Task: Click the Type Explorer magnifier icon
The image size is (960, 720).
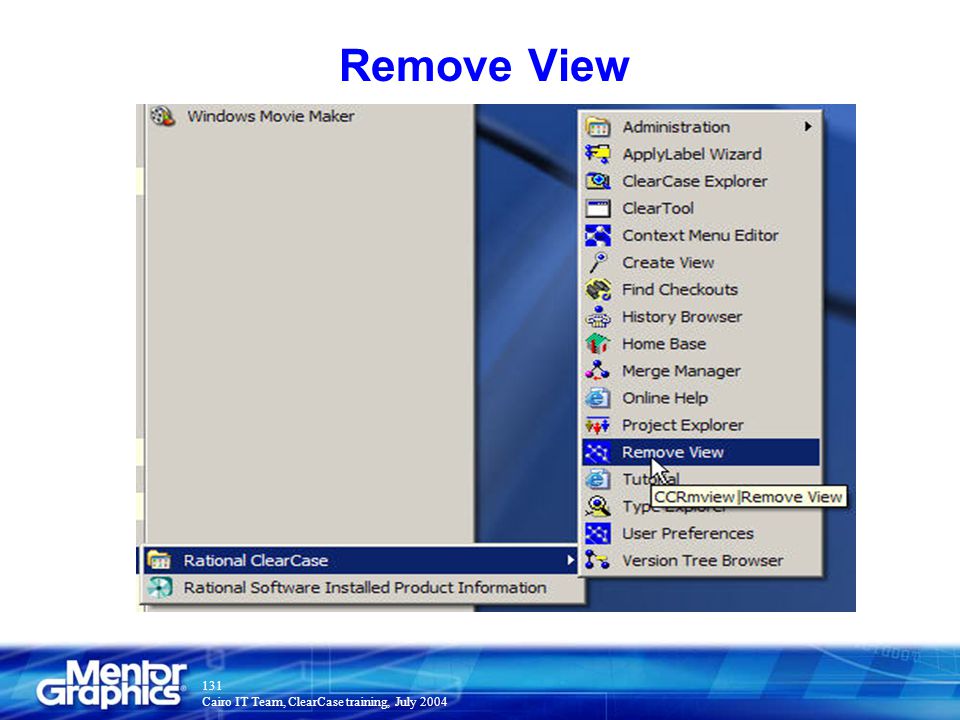Action: pyautogui.click(x=598, y=506)
